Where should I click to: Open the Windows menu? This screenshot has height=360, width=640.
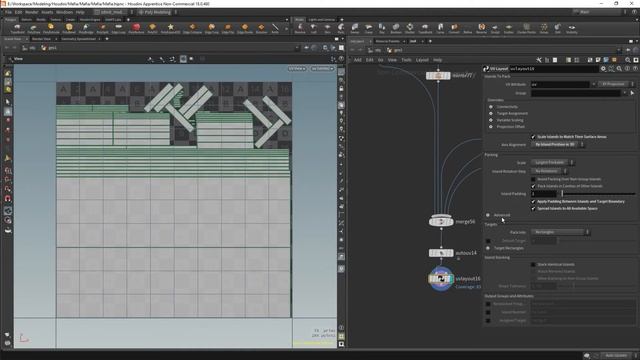(x=64, y=12)
